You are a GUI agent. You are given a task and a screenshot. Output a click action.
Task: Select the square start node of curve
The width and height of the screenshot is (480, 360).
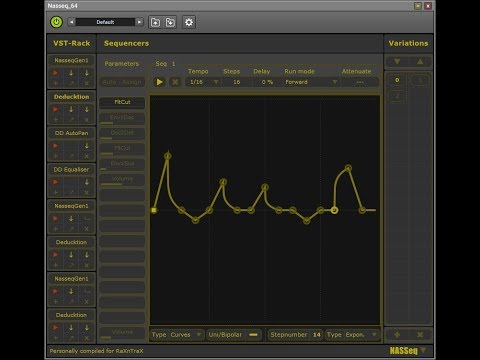[x=154, y=210]
